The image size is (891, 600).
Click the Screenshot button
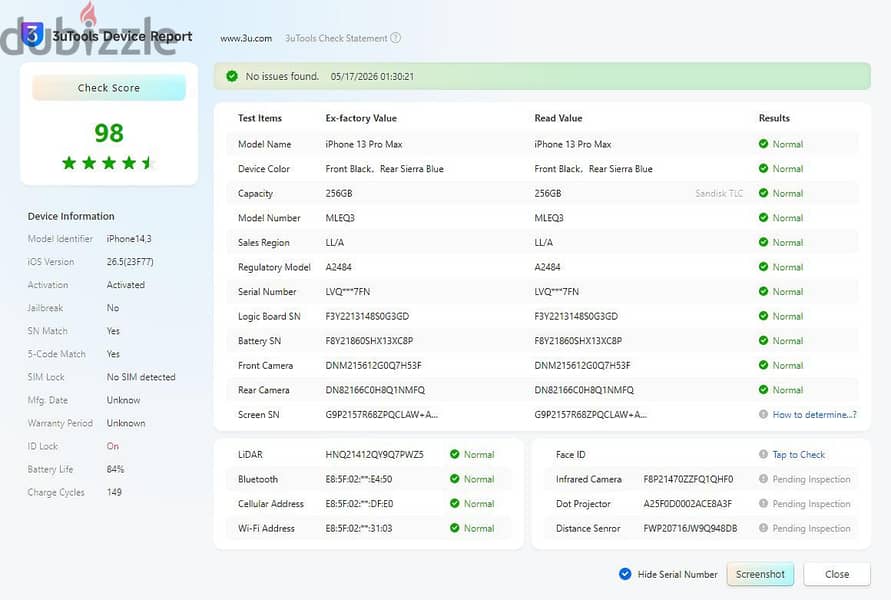pyautogui.click(x=760, y=574)
